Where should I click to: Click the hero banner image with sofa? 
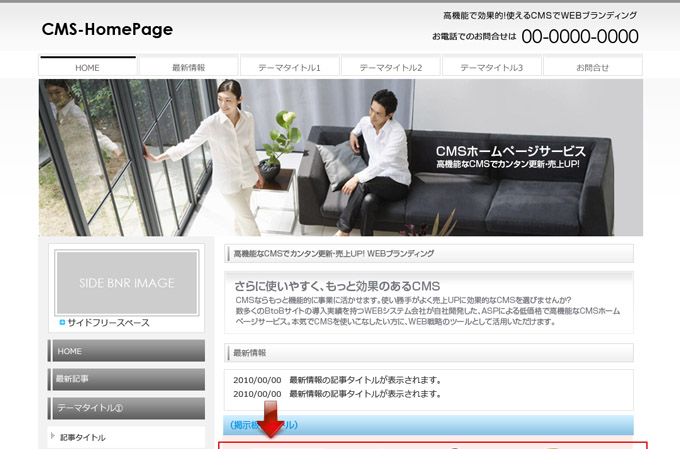click(340, 157)
